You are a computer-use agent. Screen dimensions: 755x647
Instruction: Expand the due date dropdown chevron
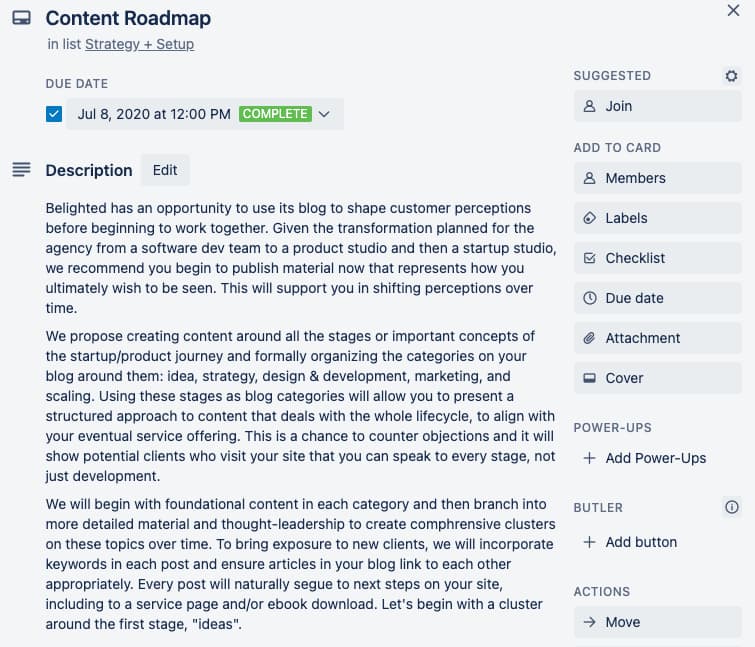324,114
